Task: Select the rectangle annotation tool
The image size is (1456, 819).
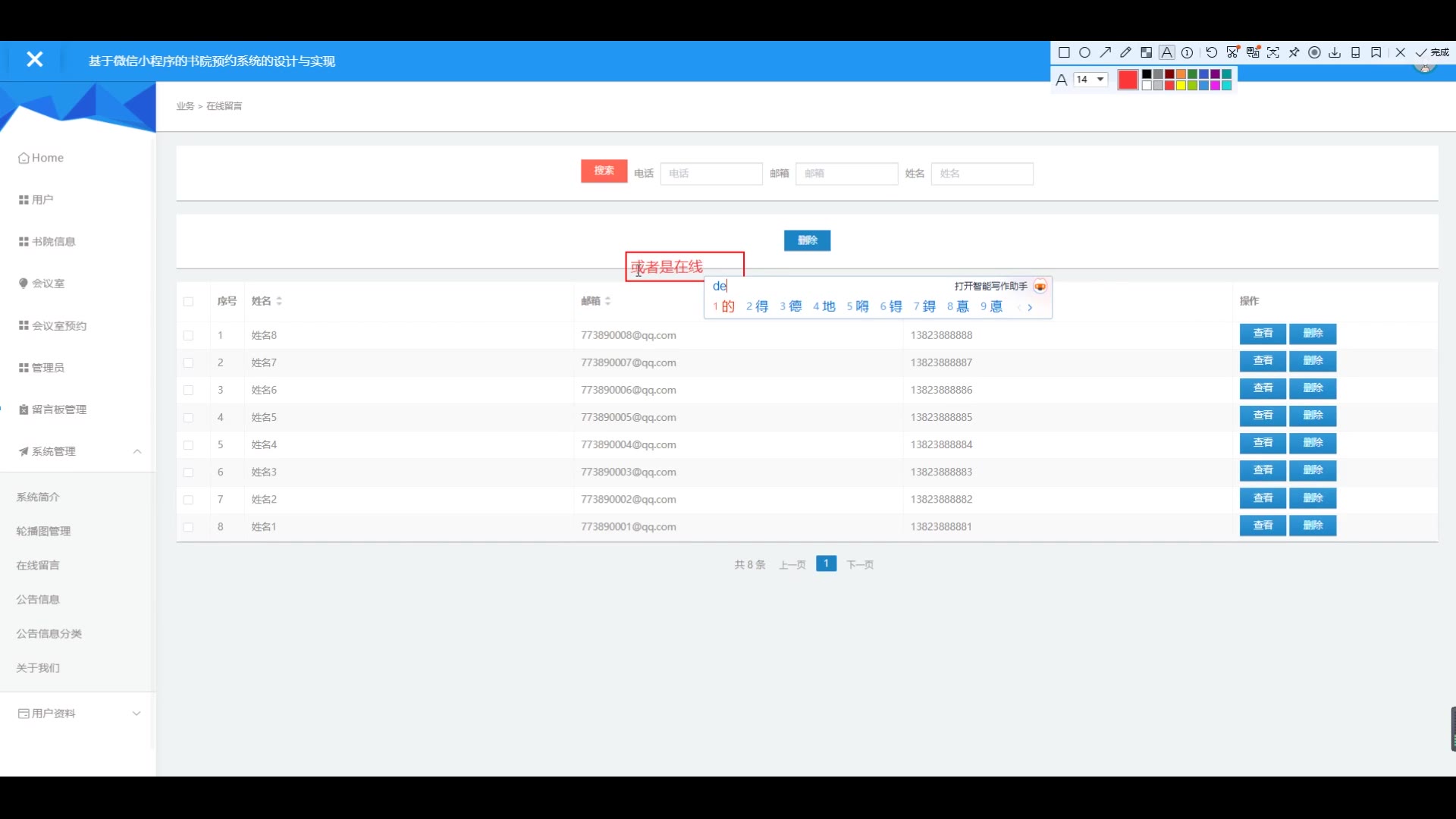Action: [1064, 53]
